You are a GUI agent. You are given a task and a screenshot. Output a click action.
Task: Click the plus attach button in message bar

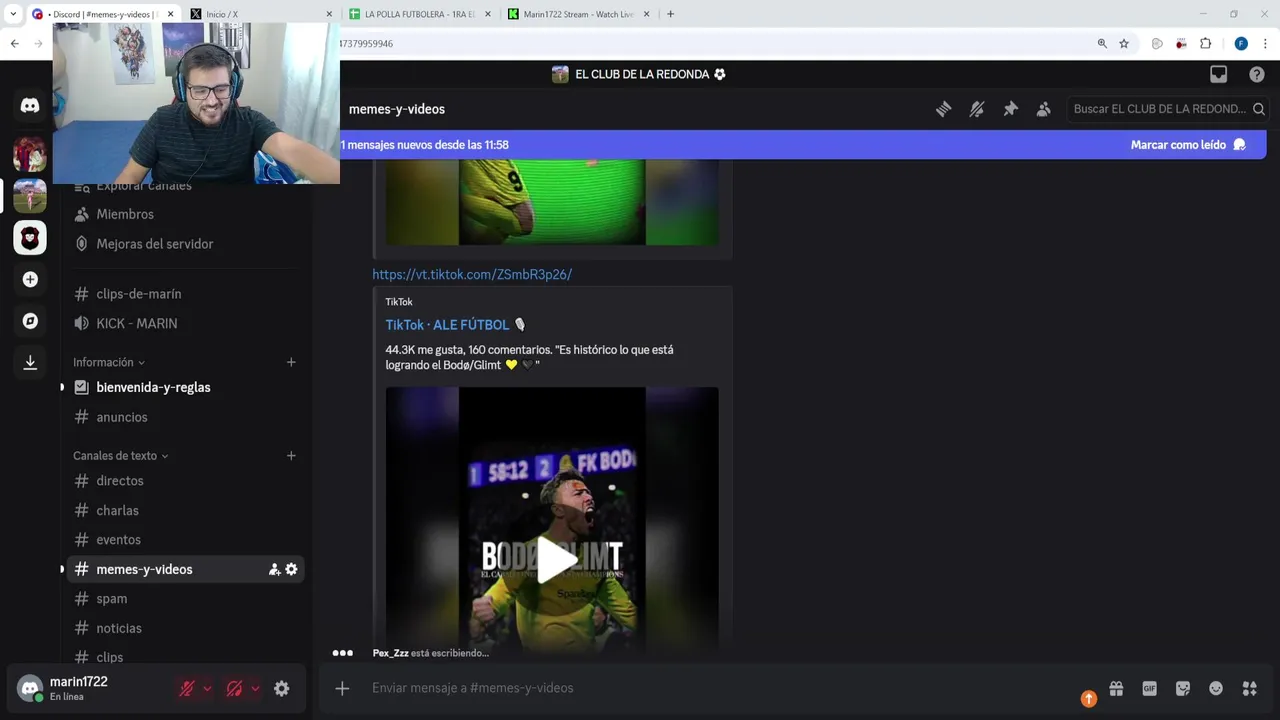tap(342, 688)
